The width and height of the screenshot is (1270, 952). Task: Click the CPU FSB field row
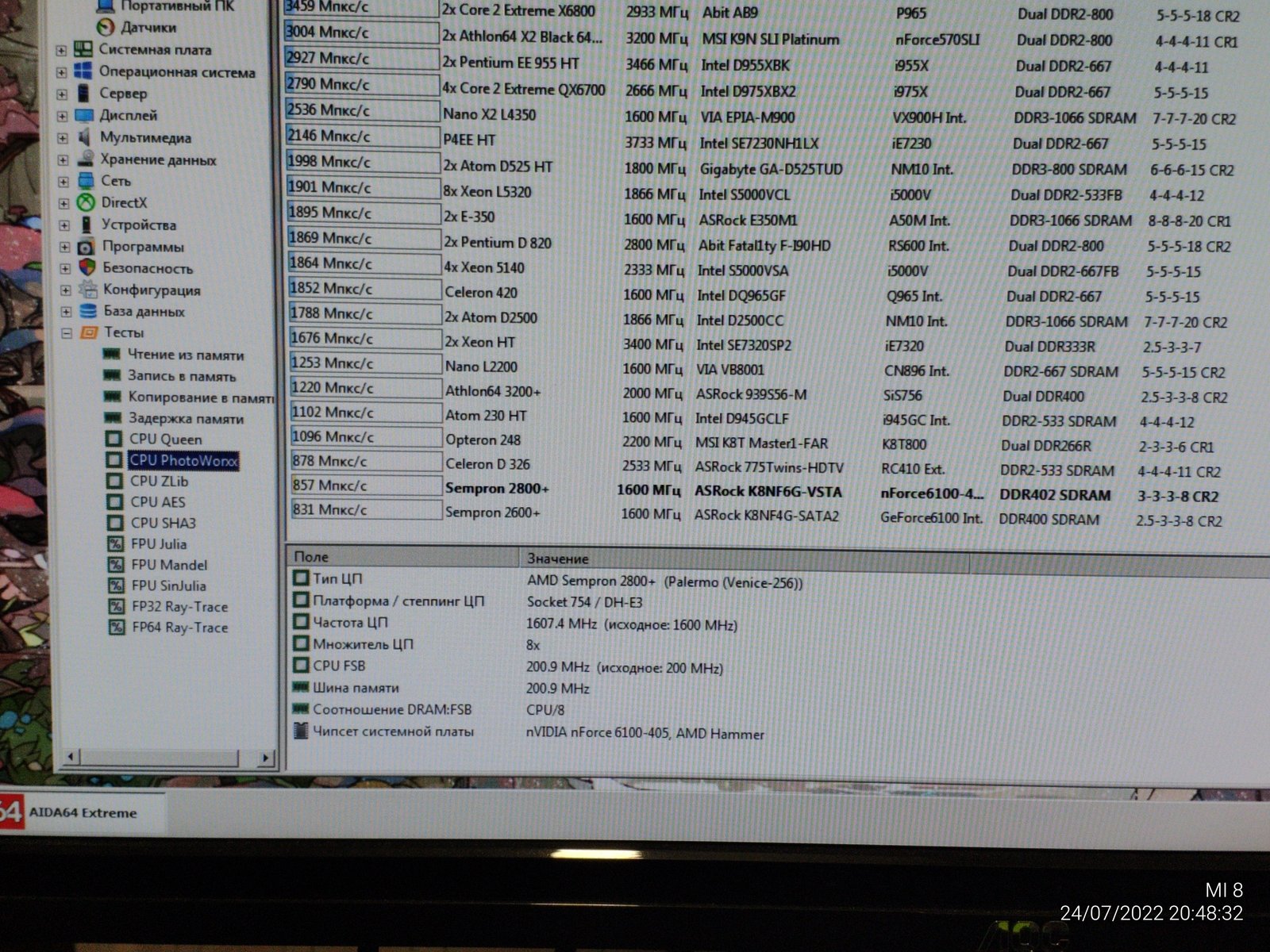coord(508,667)
